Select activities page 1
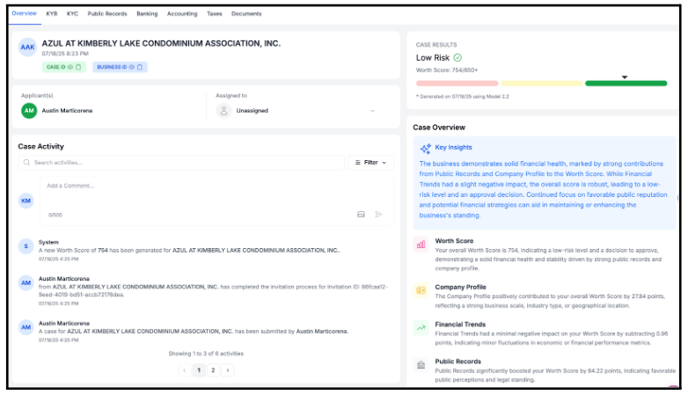The width and height of the screenshot is (688, 395). (199, 370)
